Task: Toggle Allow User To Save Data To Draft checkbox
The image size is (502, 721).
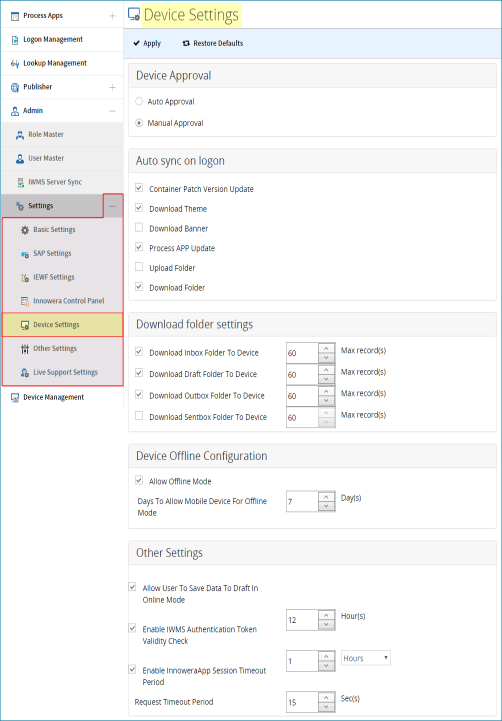Action: (132, 587)
